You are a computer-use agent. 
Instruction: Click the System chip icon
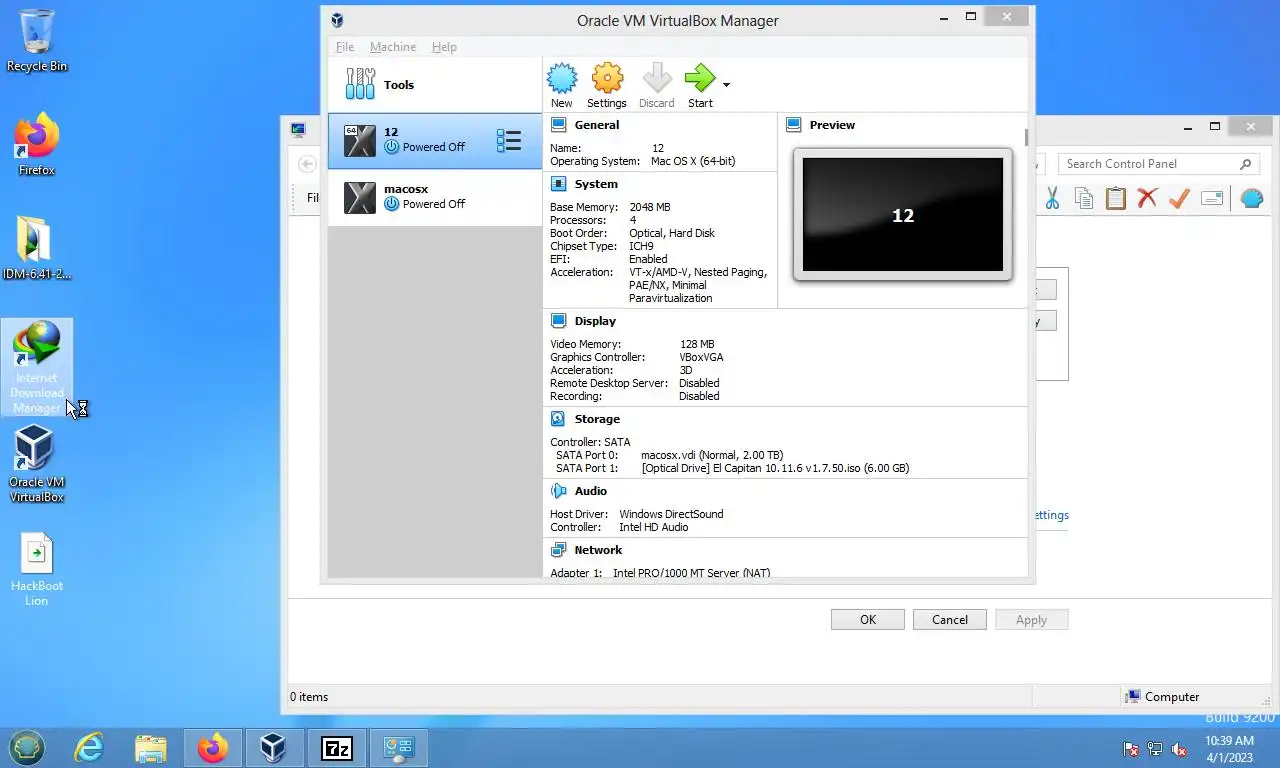[558, 184]
